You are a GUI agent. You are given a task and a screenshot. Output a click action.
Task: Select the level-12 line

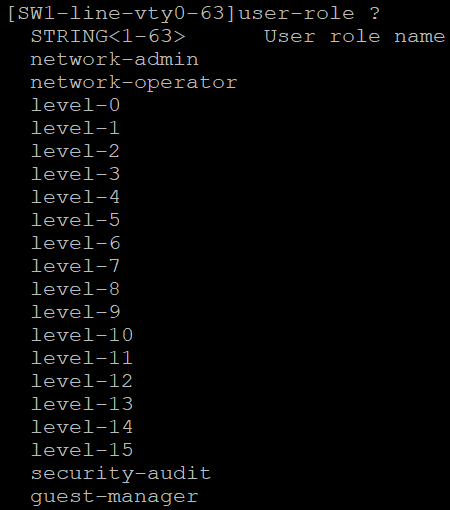(x=82, y=381)
